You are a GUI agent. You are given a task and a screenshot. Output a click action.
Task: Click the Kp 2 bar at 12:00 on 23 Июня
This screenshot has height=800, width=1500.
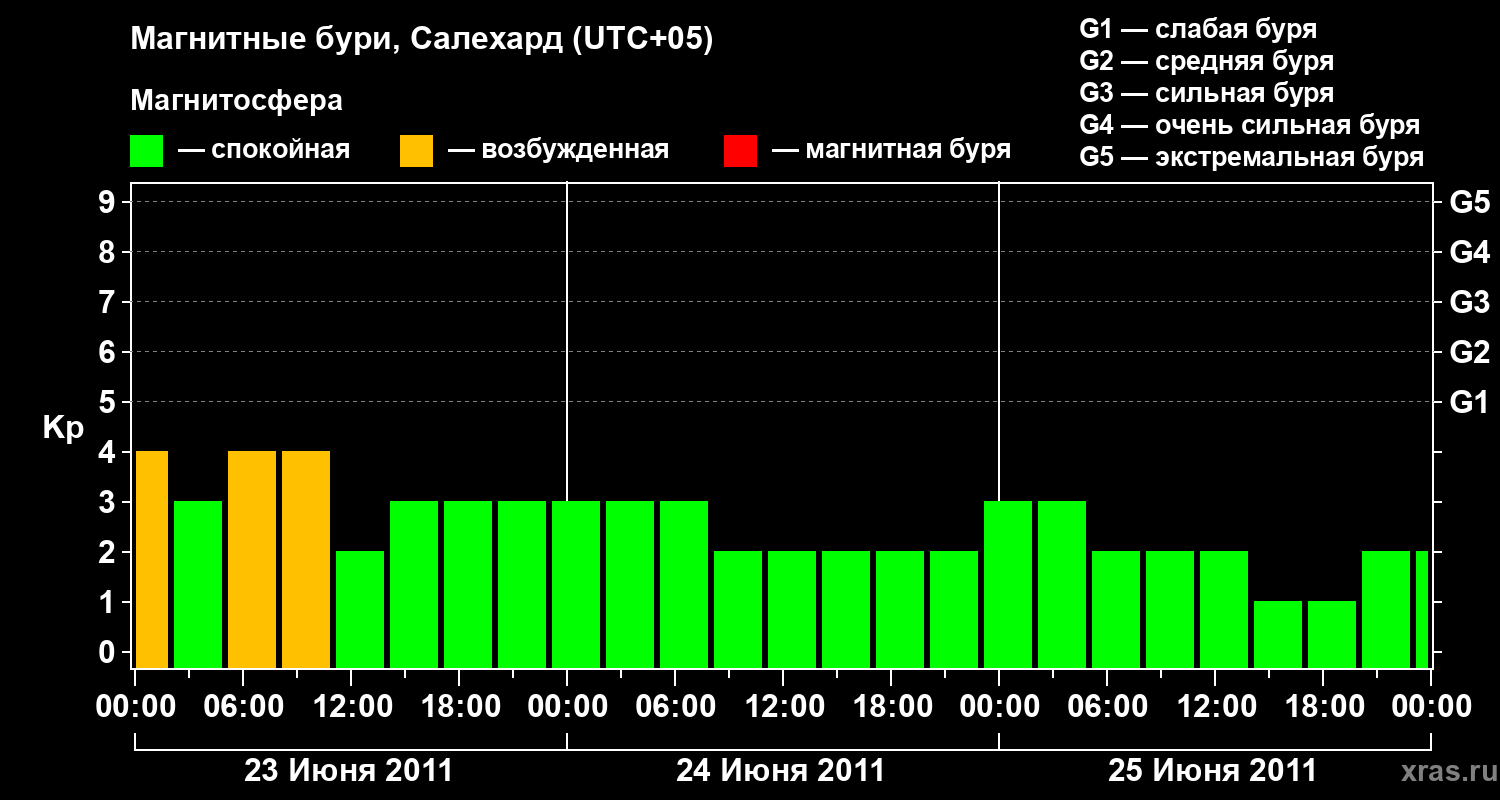coord(360,609)
